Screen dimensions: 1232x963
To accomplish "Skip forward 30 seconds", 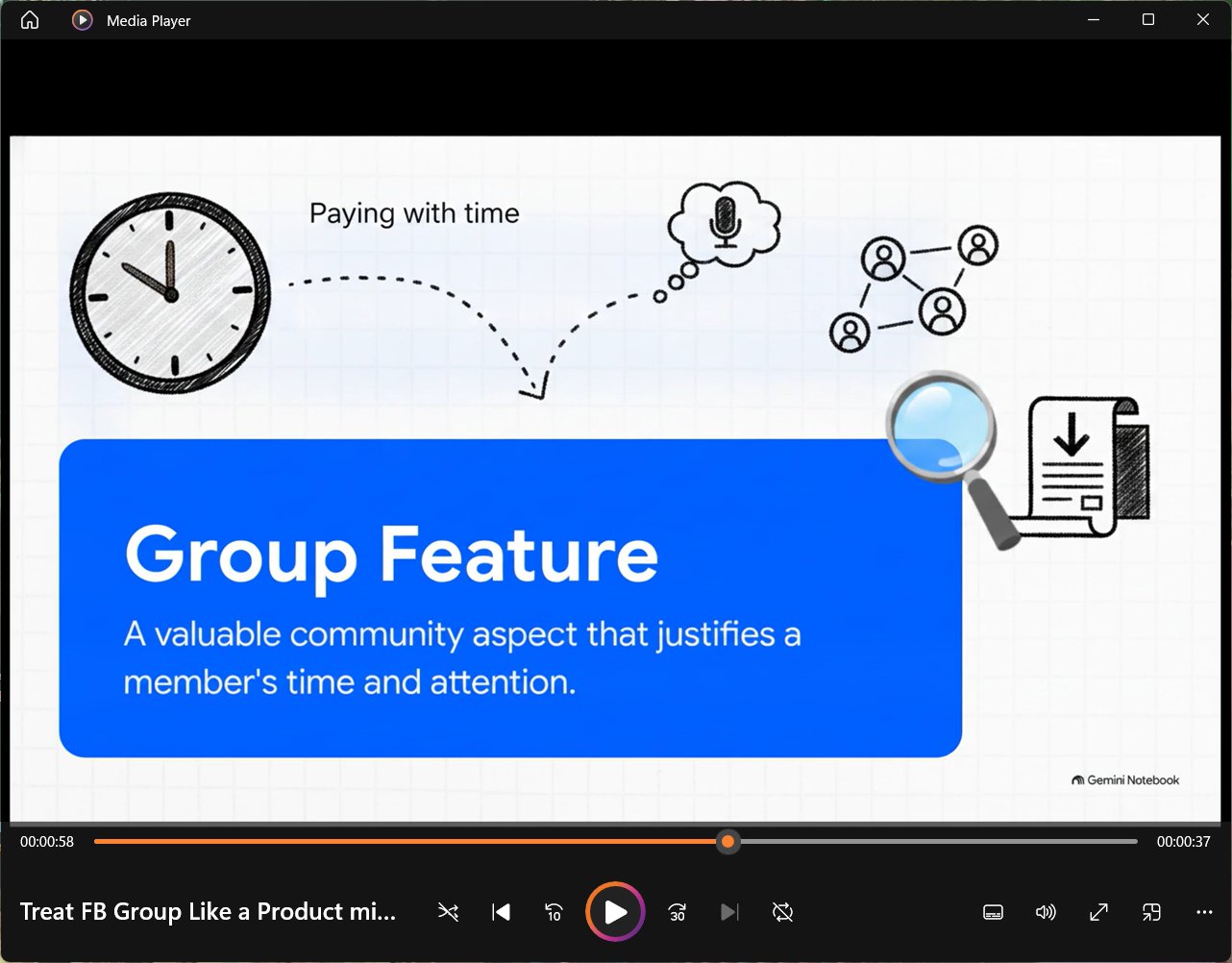I will tap(678, 912).
